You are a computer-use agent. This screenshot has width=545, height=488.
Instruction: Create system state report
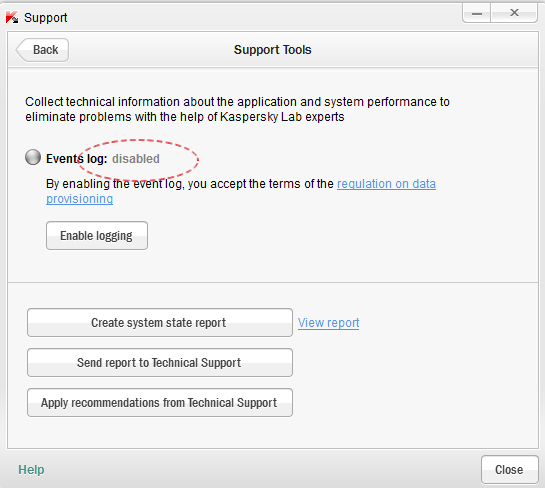(160, 323)
